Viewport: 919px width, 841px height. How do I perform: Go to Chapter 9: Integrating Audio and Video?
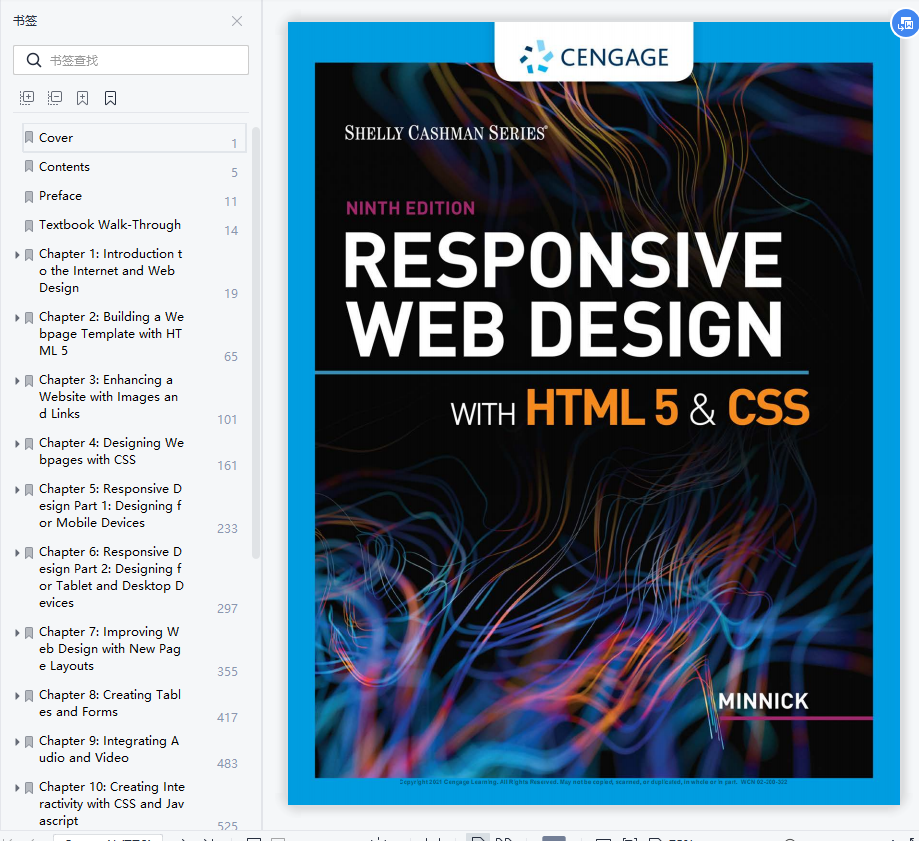pos(109,749)
